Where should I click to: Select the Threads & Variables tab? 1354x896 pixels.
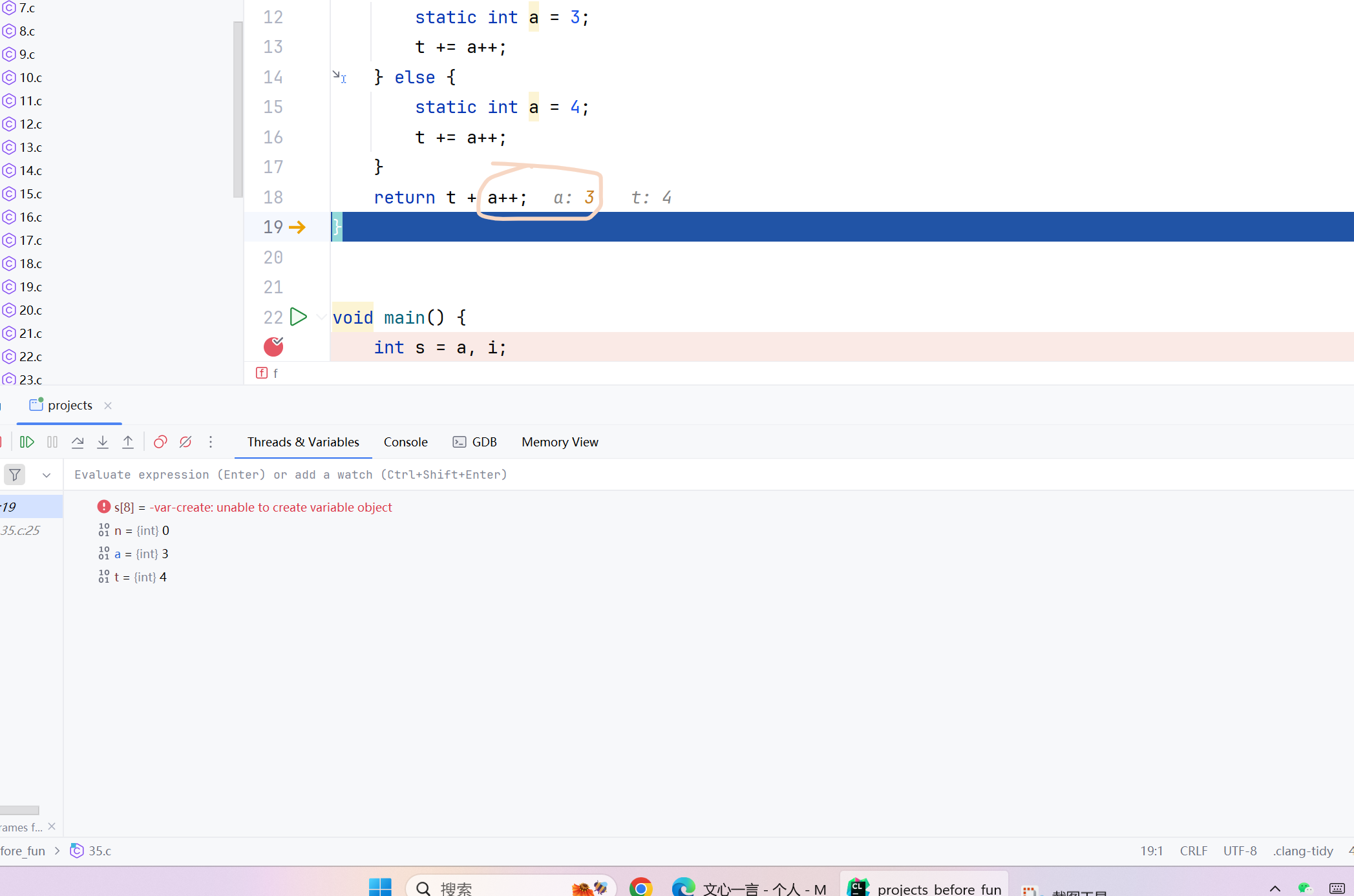[x=303, y=442]
